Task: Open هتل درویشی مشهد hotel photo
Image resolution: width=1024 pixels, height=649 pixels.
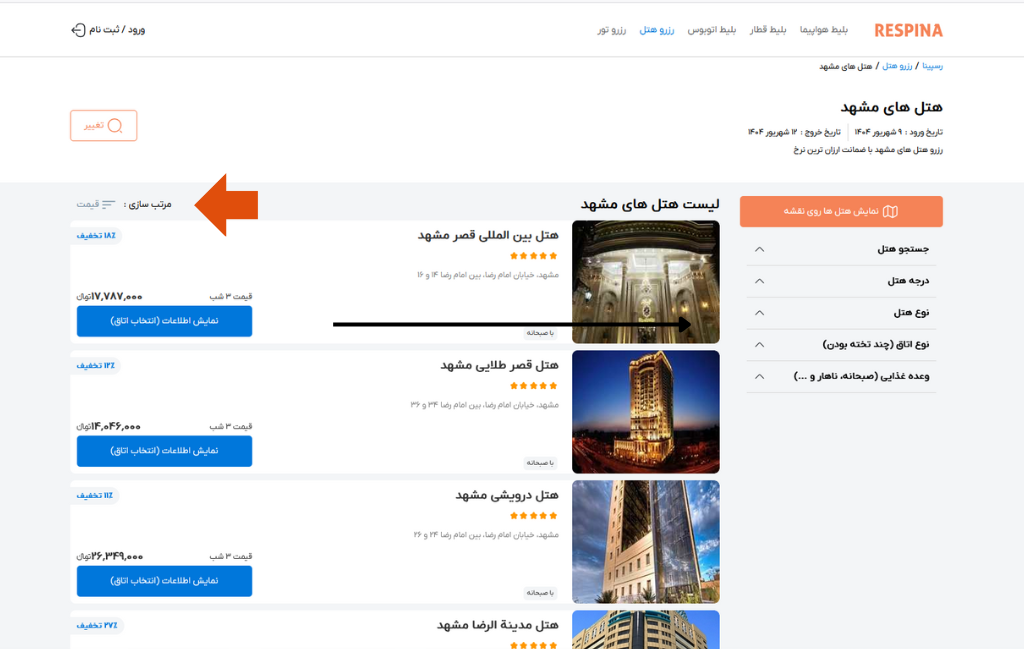Action: 645,541
